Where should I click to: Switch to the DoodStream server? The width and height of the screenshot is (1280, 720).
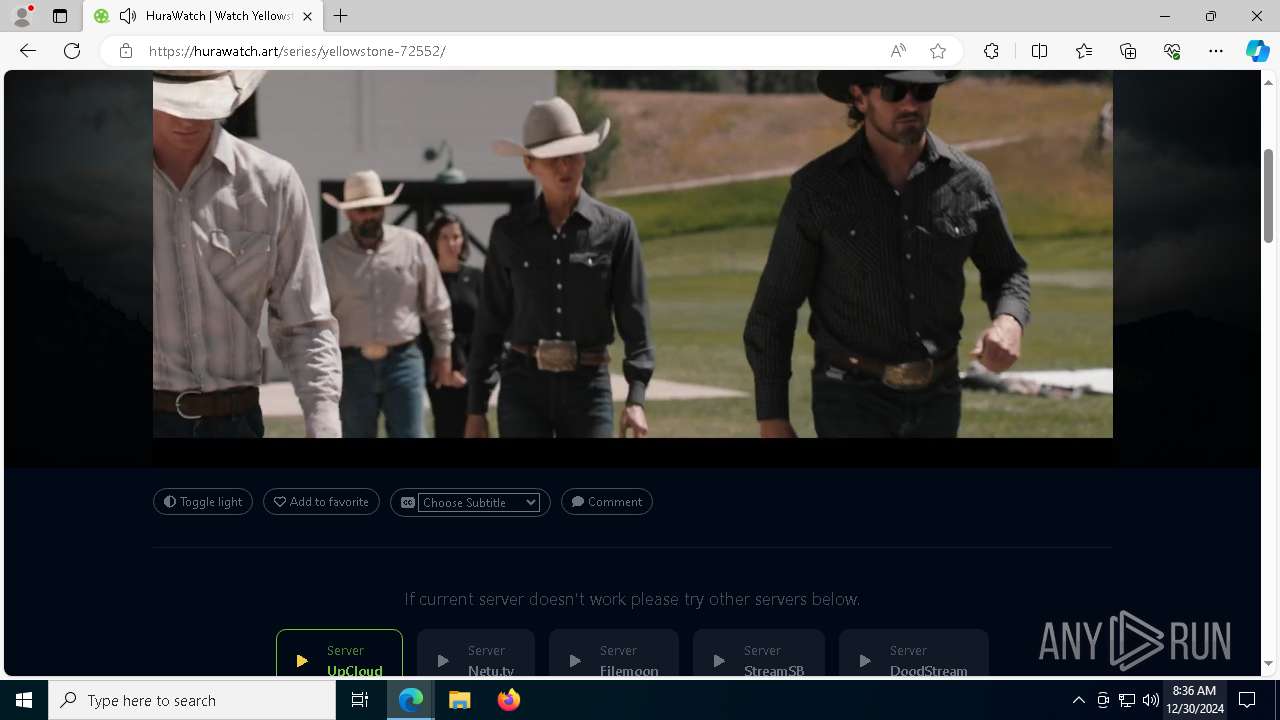(914, 653)
